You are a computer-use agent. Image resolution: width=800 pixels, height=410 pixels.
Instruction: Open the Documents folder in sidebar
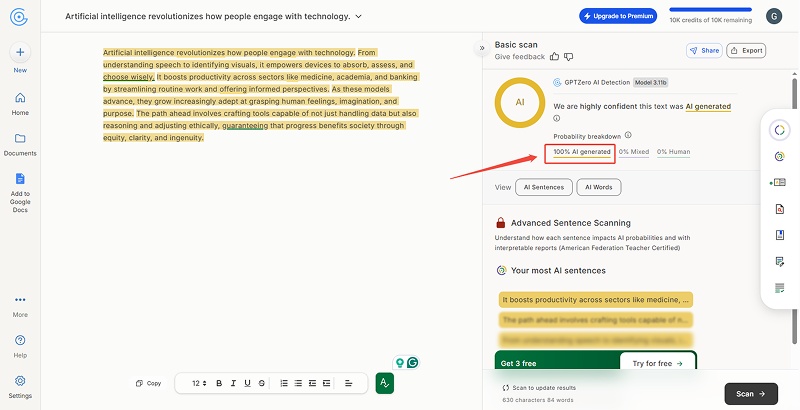click(x=20, y=138)
